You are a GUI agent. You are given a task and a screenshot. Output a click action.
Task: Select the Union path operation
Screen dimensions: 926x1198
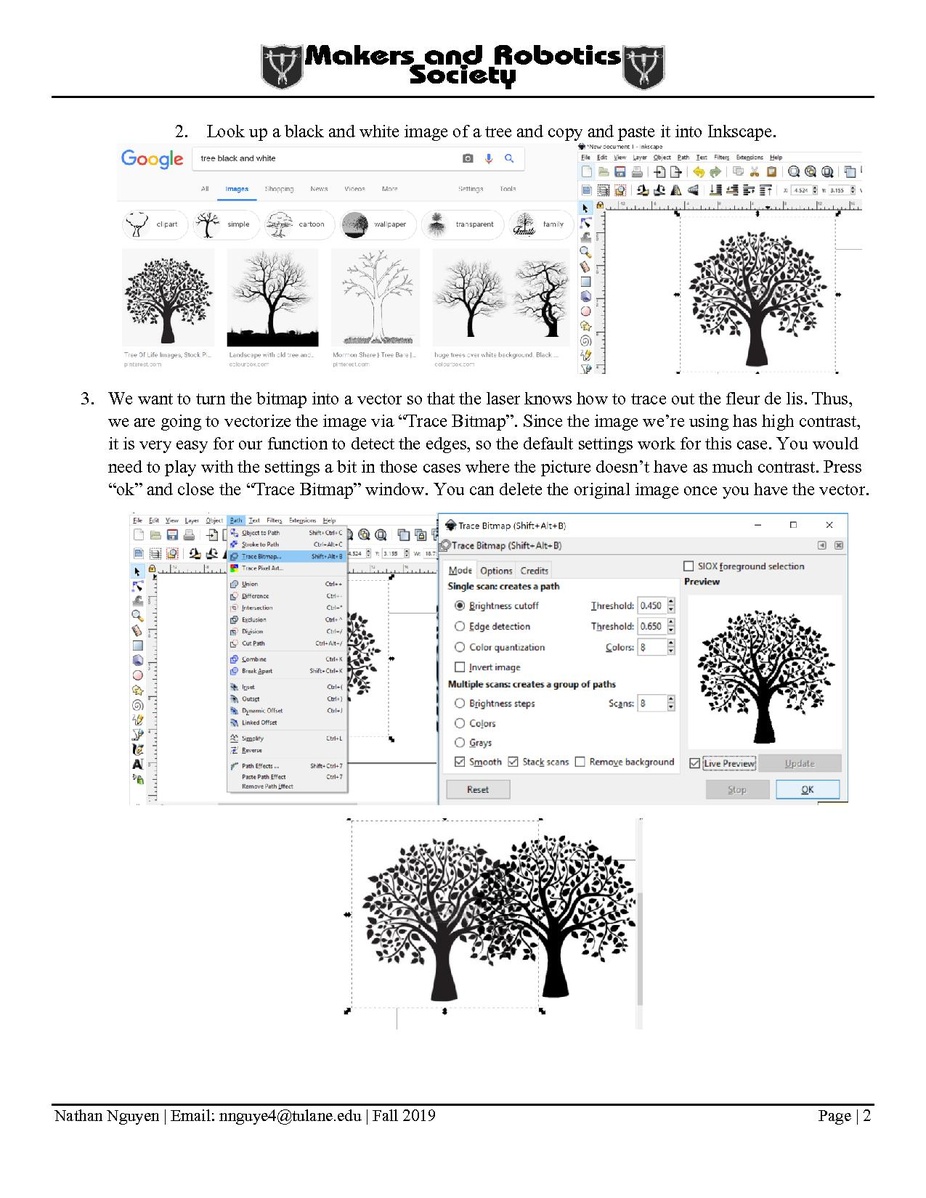(249, 584)
